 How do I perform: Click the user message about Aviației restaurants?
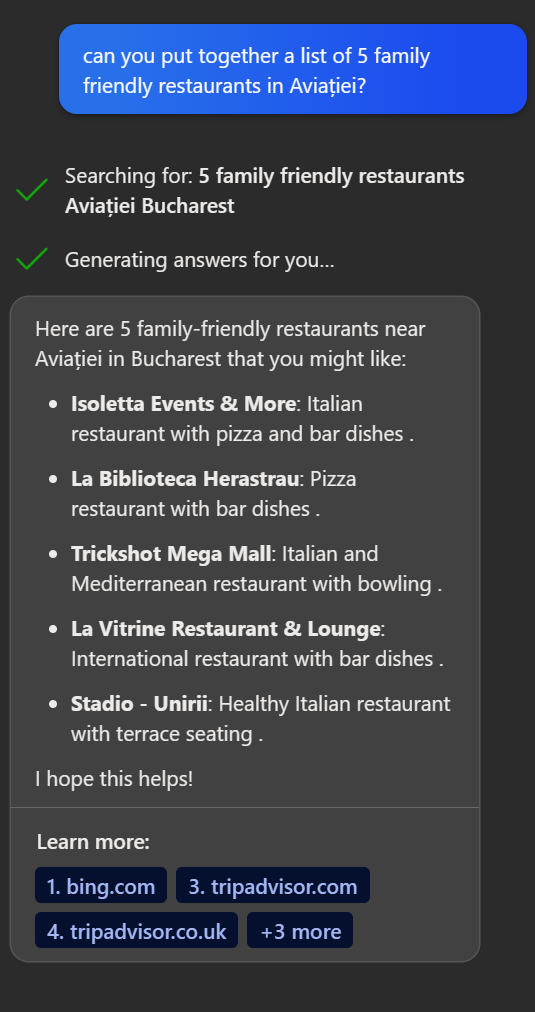[293, 70]
